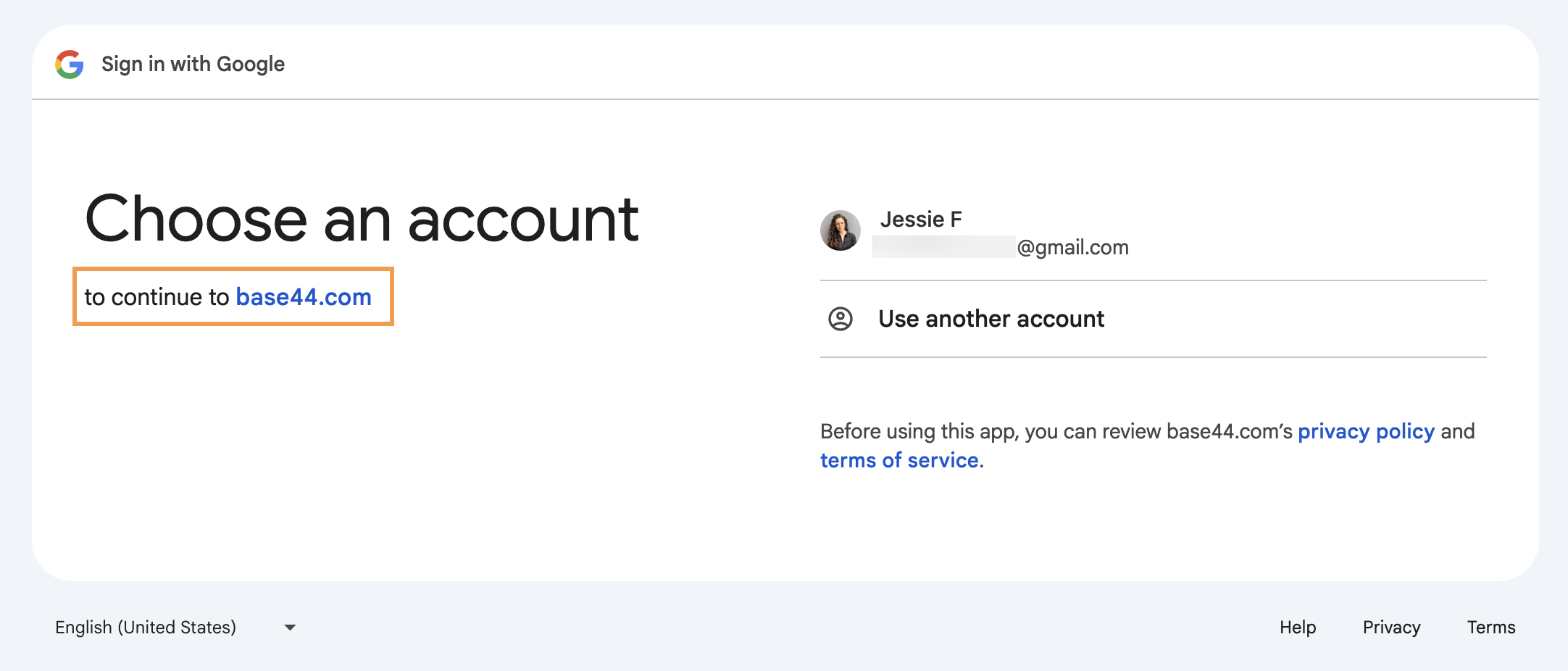Click the Sign in with Google header text
The width and height of the screenshot is (1568, 671).
click(x=193, y=64)
